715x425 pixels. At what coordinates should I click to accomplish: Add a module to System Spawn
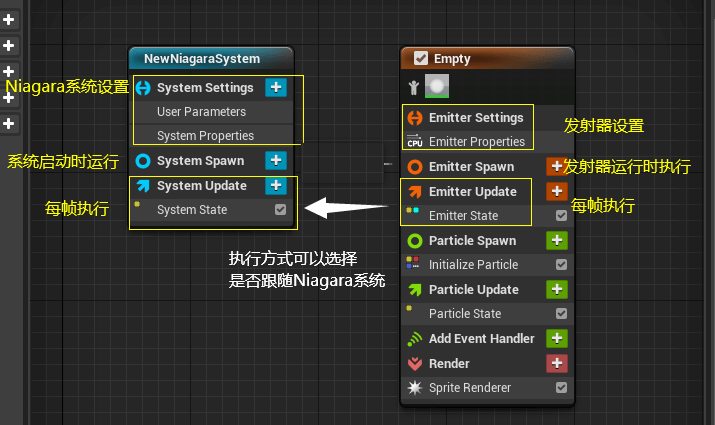coord(276,161)
